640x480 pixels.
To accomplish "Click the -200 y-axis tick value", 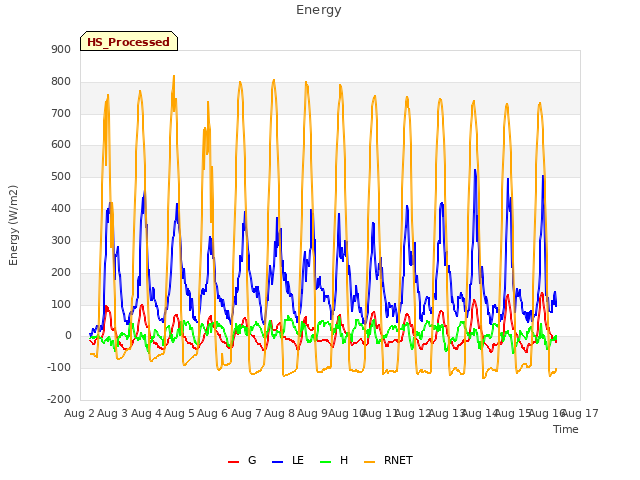I will click(x=59, y=399).
